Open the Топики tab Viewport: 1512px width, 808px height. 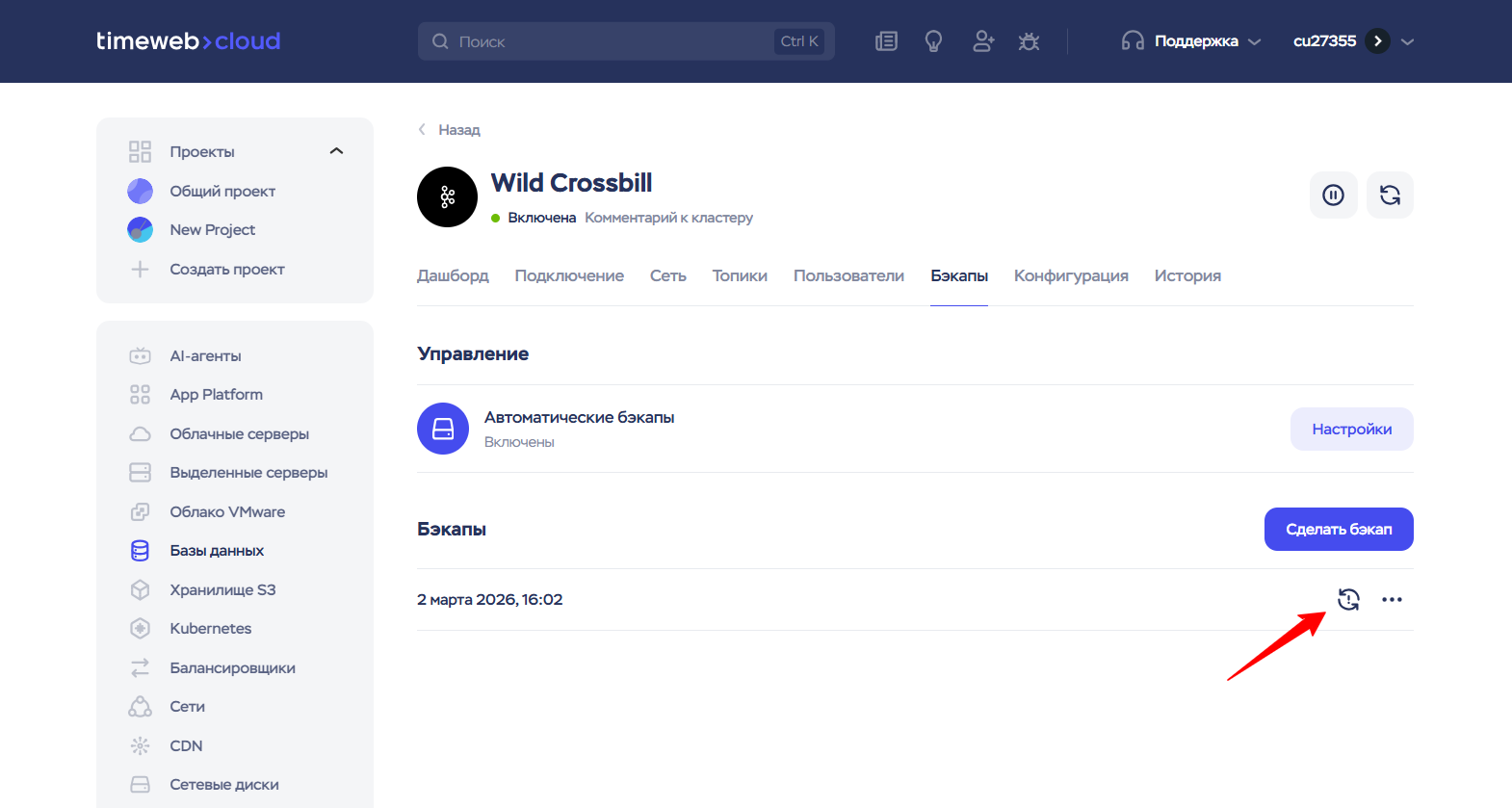[739, 275]
